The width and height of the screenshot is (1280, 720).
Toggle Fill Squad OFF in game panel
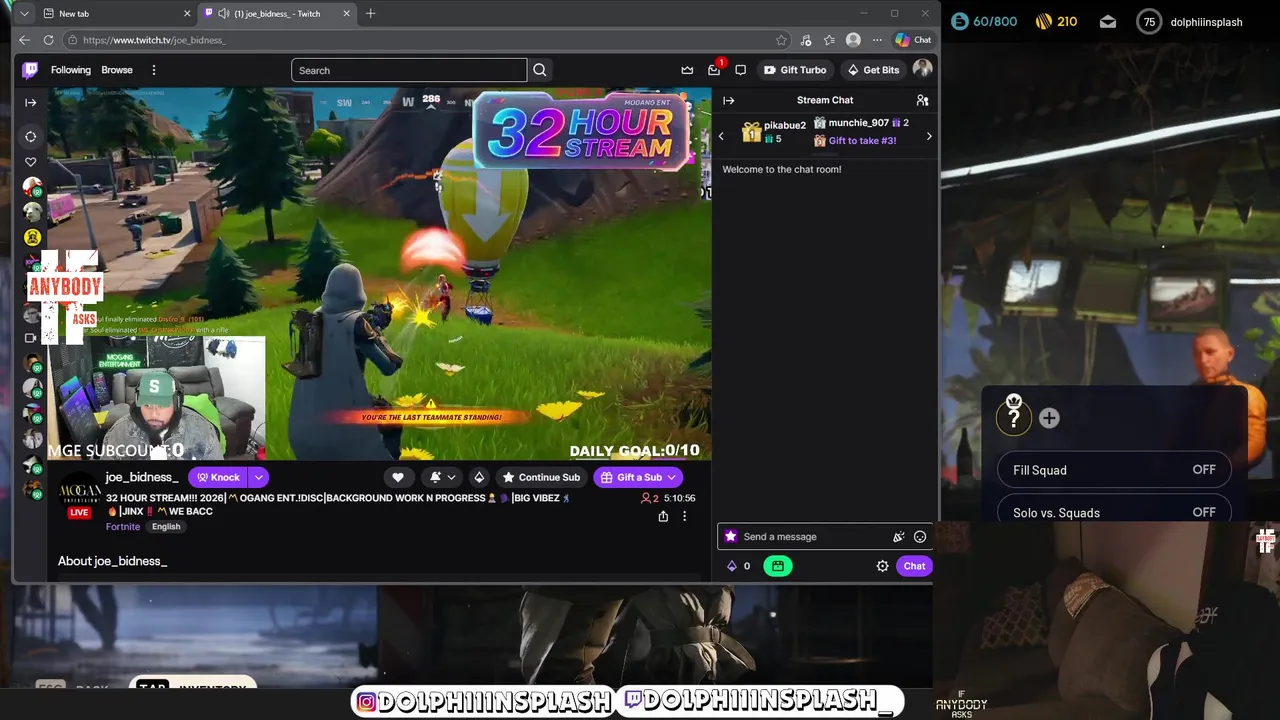point(1114,470)
